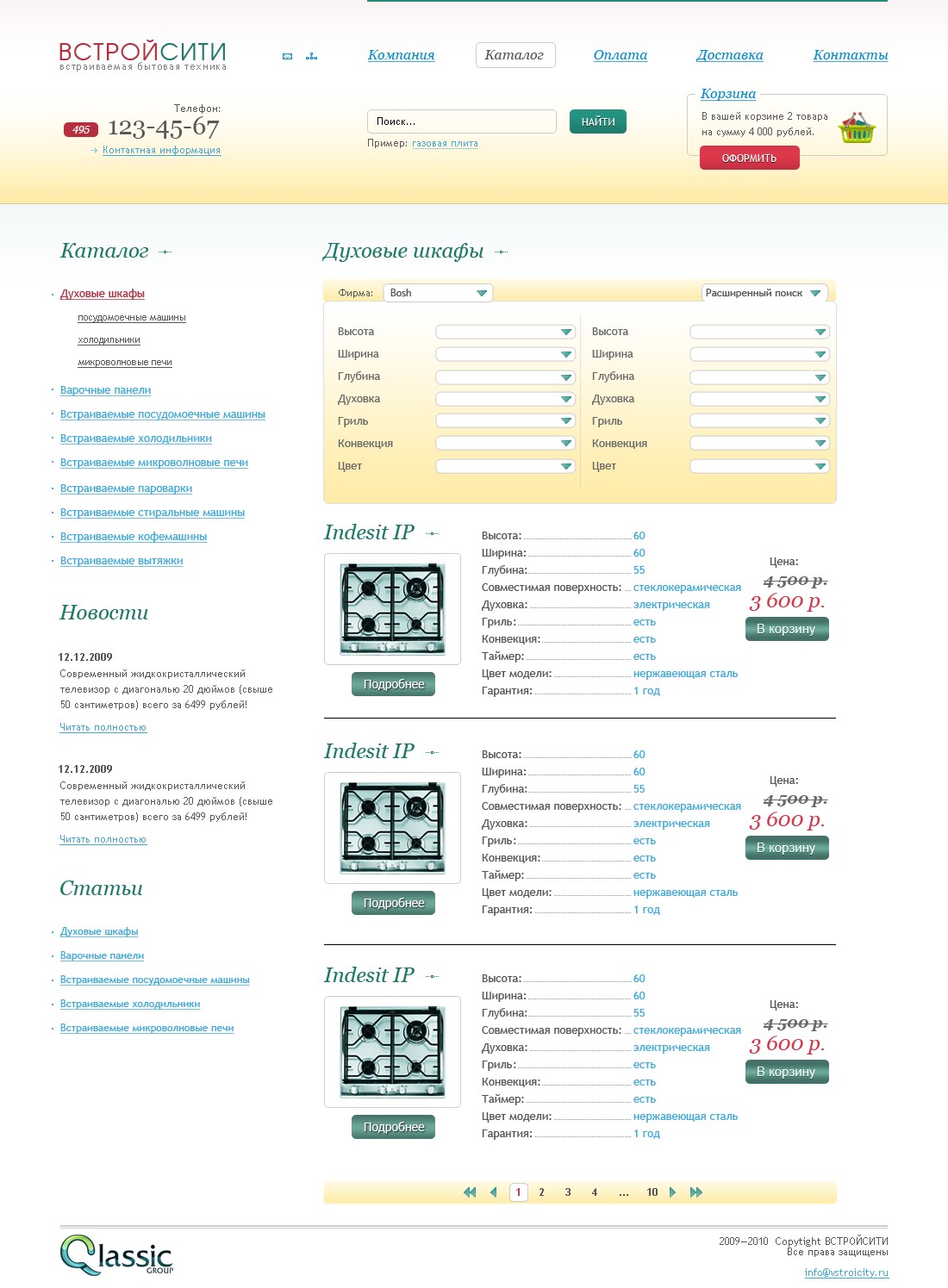This screenshot has height=1288, width=948.
Task: Go to first page using double-left arrow
Action: coord(470,1192)
